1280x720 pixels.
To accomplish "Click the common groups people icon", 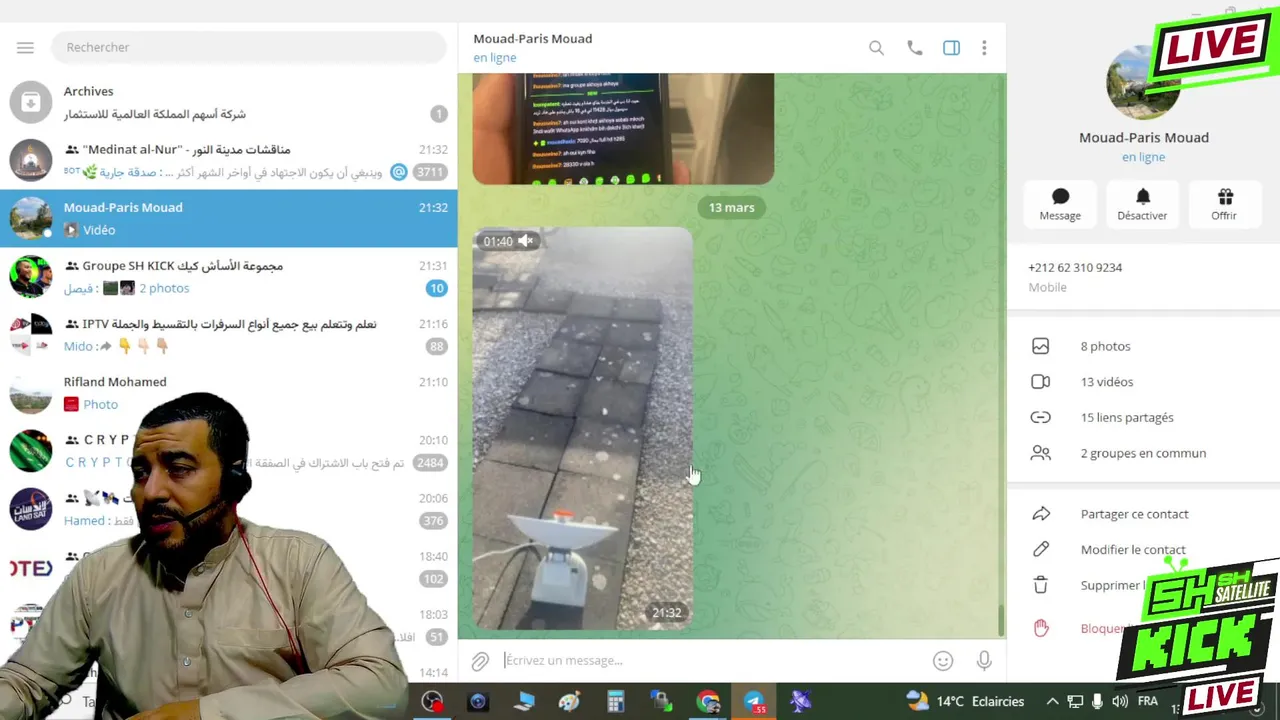I will [1041, 453].
